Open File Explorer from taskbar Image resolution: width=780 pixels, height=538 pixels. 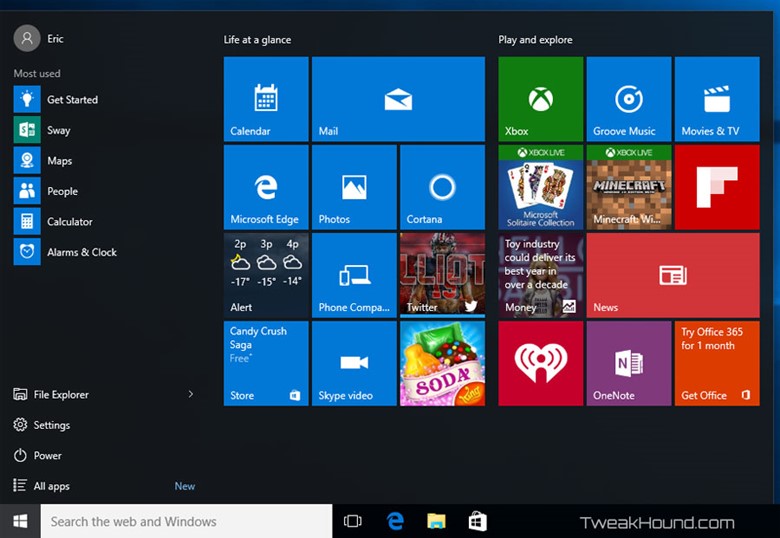[436, 521]
